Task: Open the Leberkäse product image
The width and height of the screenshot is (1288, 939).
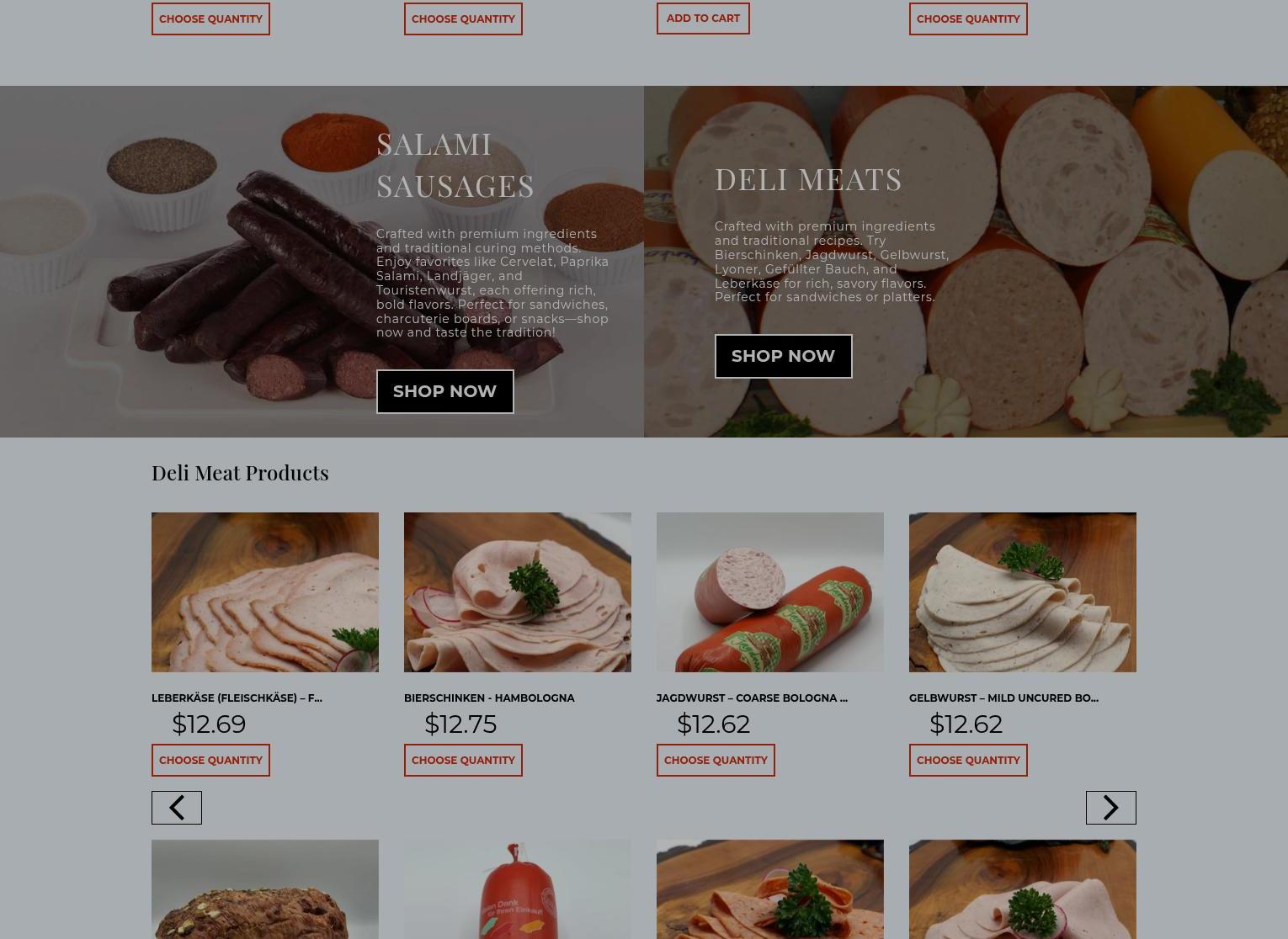Action: tap(265, 592)
